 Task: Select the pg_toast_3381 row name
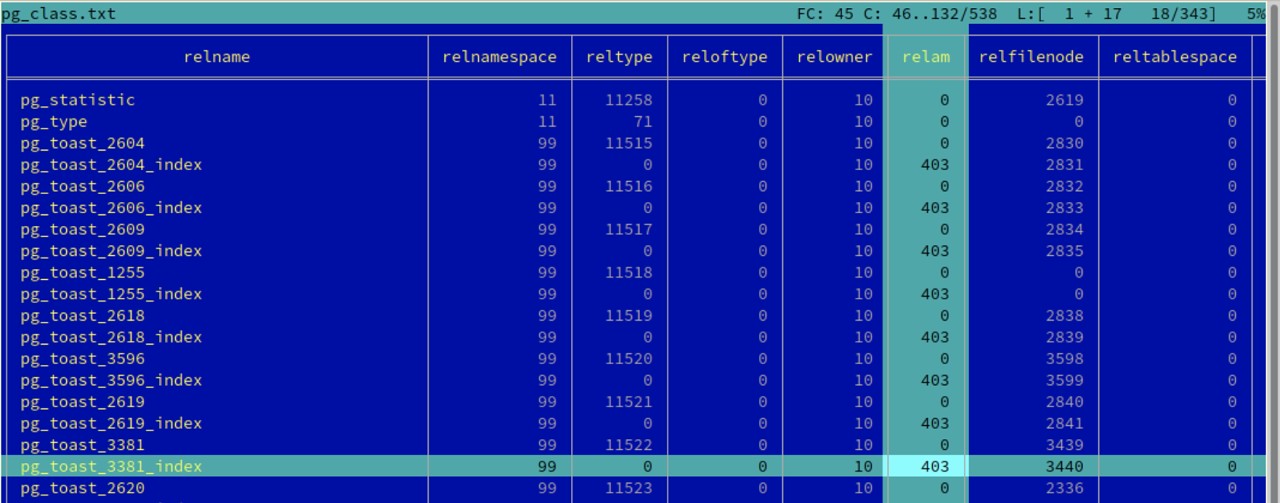[x=83, y=445]
